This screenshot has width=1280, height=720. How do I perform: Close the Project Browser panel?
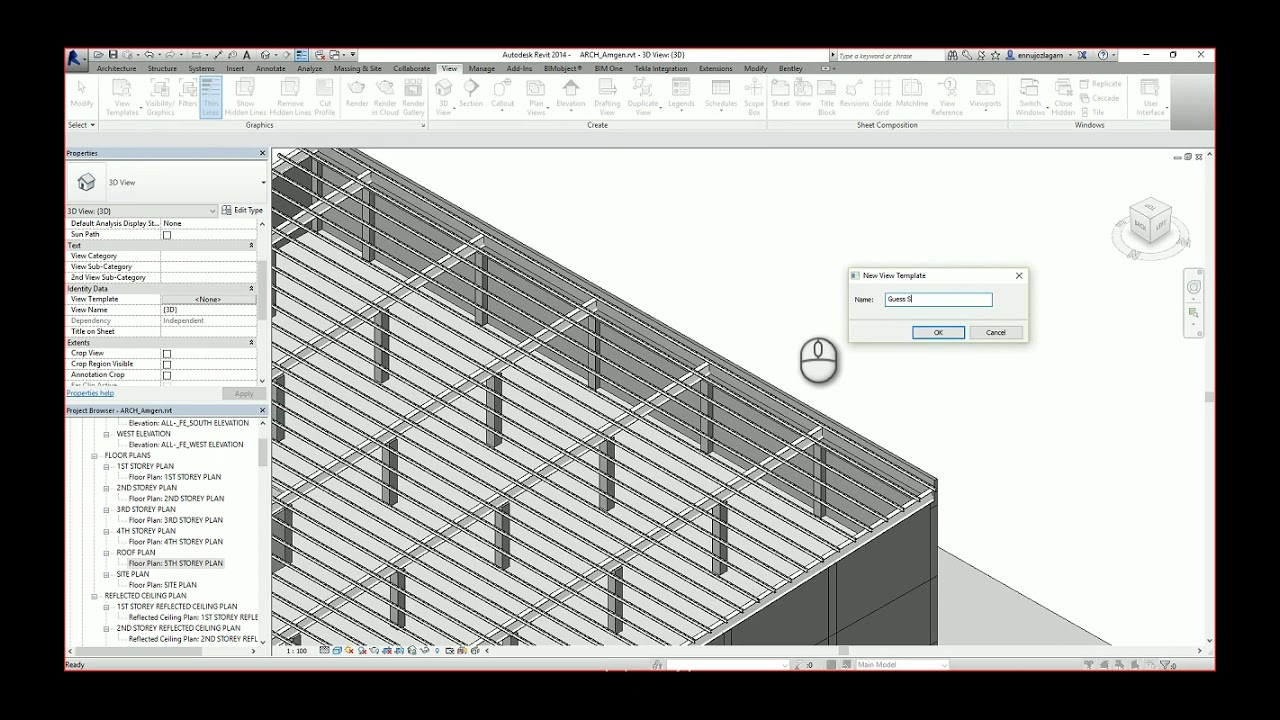click(x=263, y=411)
